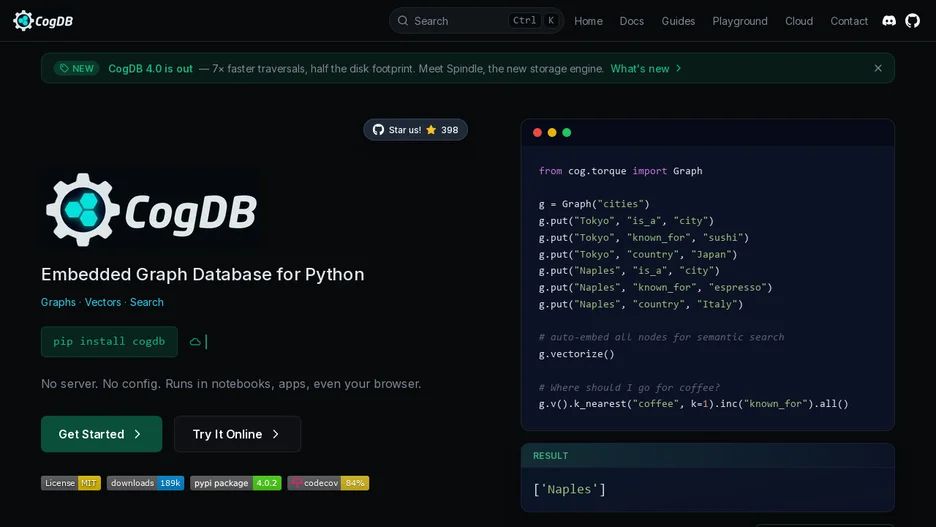The width and height of the screenshot is (936, 527).
Task: Click the Ctrl K shortcut hint
Action: (534, 21)
